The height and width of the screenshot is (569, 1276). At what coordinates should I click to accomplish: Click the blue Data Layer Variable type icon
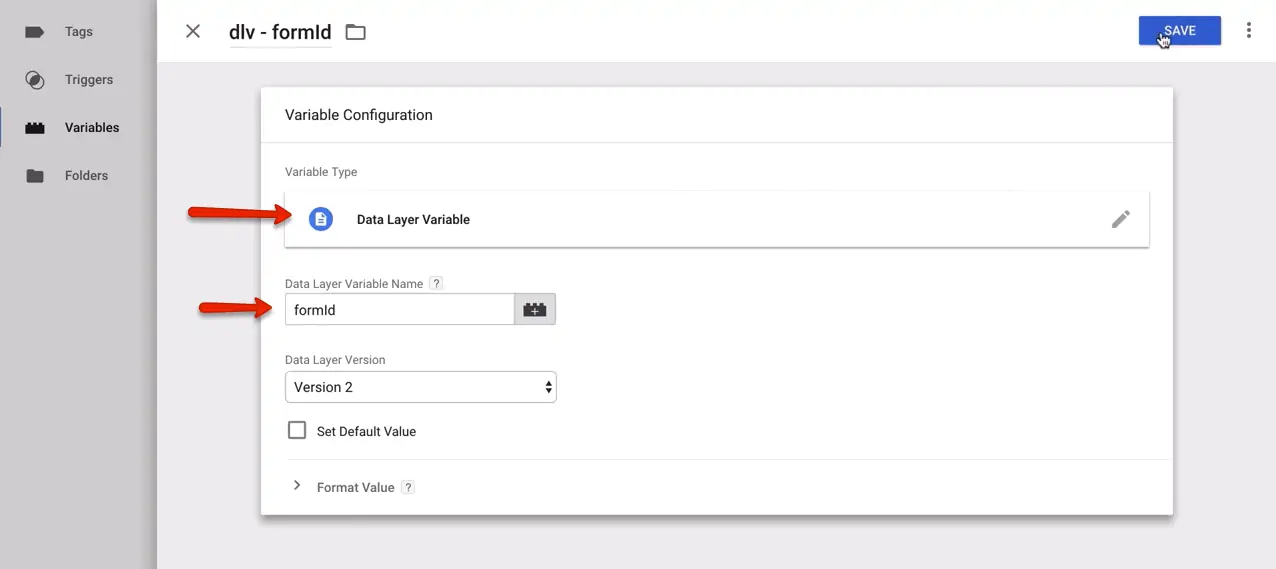(321, 219)
